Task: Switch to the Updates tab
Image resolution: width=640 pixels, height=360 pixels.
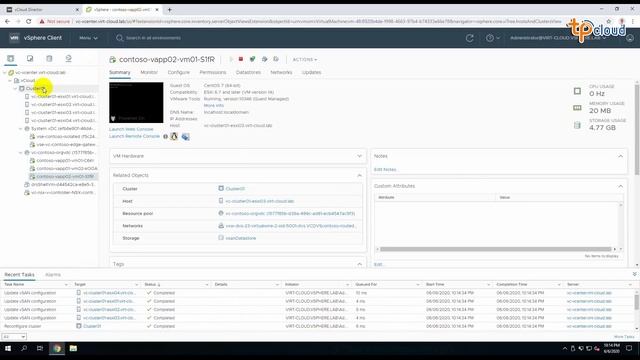Action: click(311, 72)
